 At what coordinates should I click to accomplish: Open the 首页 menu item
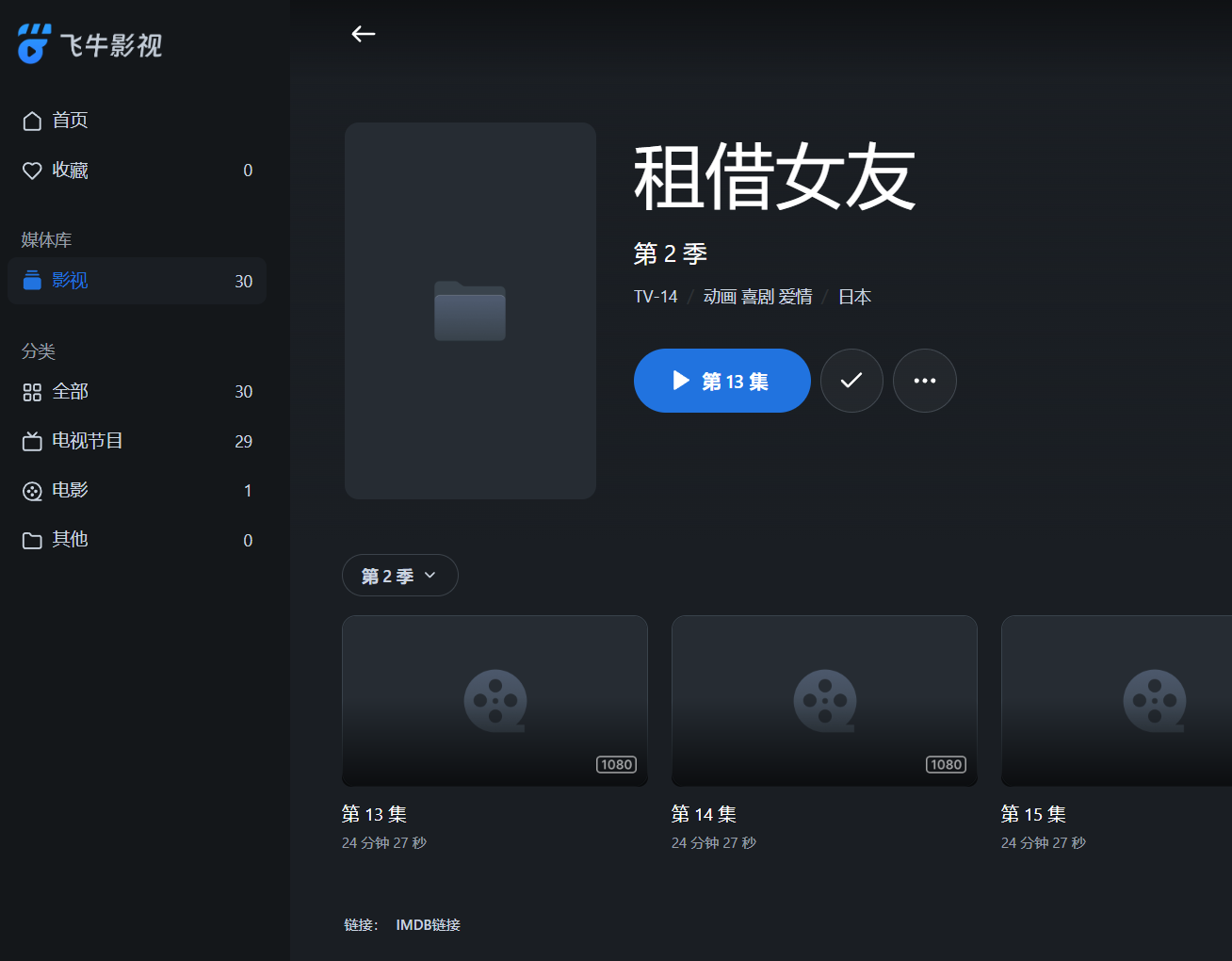coord(137,121)
